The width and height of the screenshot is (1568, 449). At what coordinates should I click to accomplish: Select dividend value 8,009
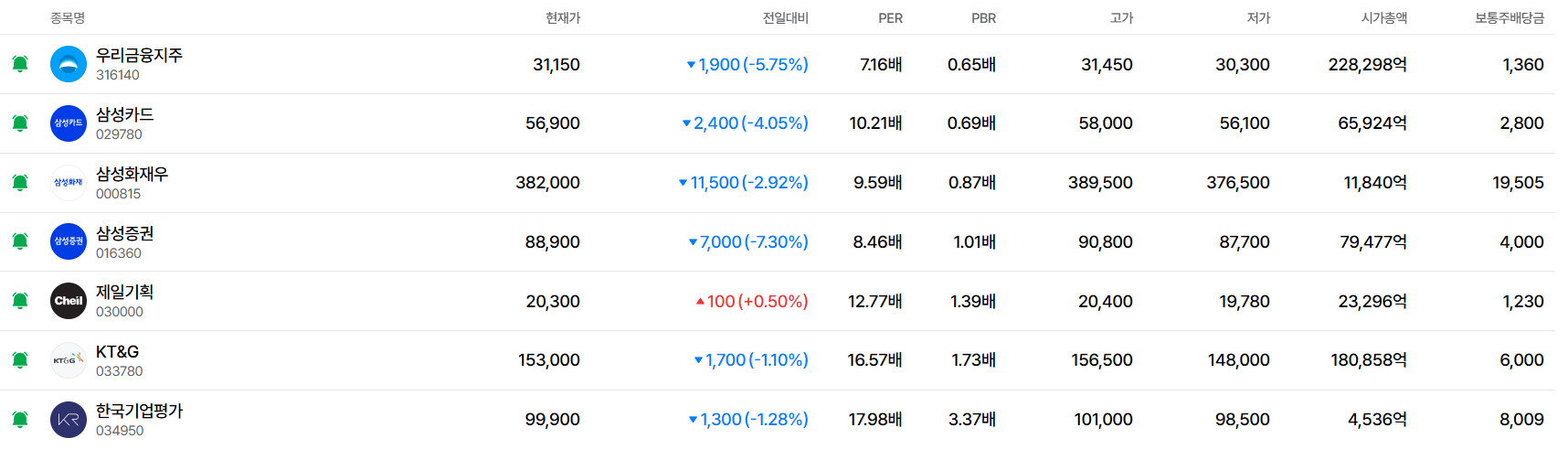[x=1522, y=420]
